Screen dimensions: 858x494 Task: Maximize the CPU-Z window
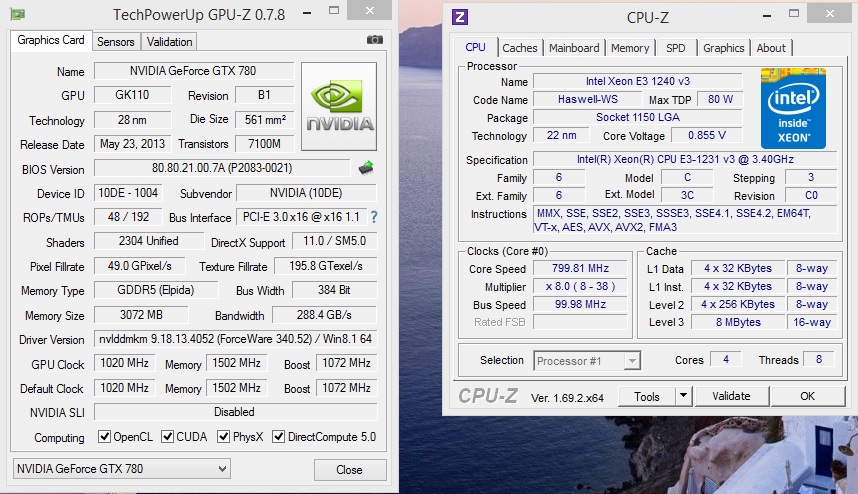coord(794,13)
